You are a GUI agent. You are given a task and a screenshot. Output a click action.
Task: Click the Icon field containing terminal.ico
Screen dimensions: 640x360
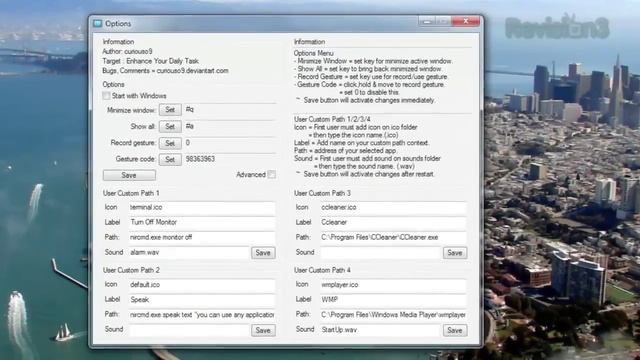pos(202,207)
